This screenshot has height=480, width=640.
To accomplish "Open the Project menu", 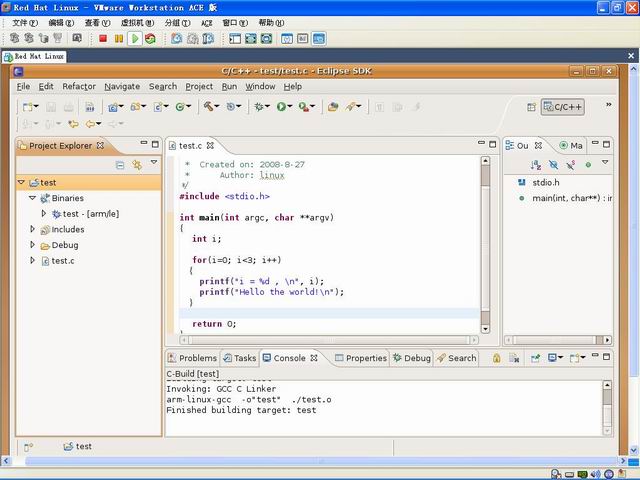I will (199, 87).
